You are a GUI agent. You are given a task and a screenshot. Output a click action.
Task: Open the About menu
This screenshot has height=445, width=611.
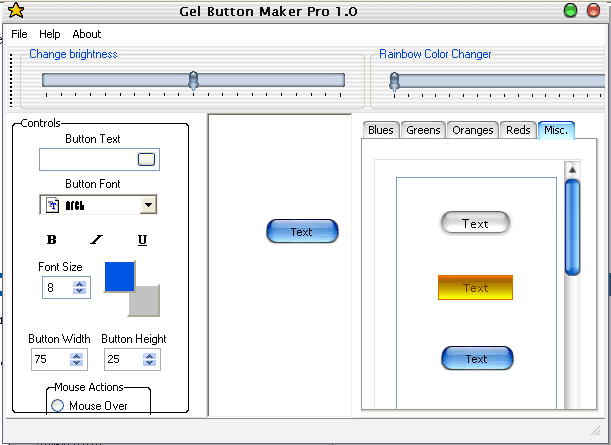(87, 34)
